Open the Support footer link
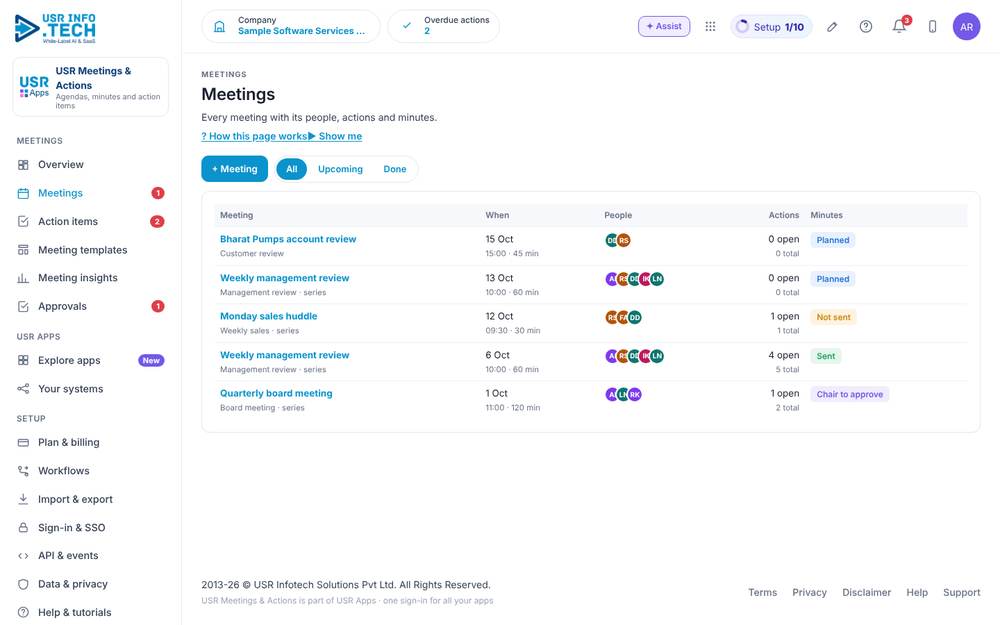1000x625 pixels. point(962,592)
